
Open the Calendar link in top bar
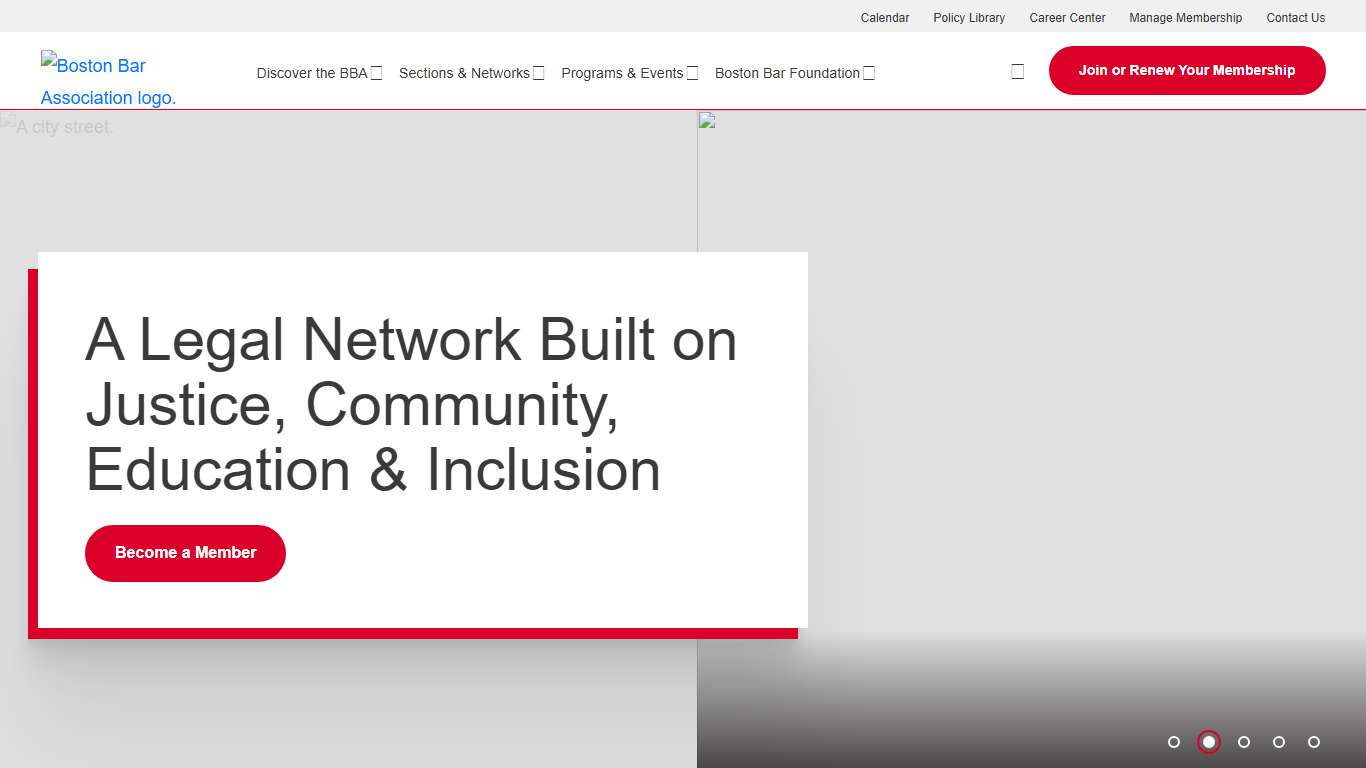tap(885, 18)
